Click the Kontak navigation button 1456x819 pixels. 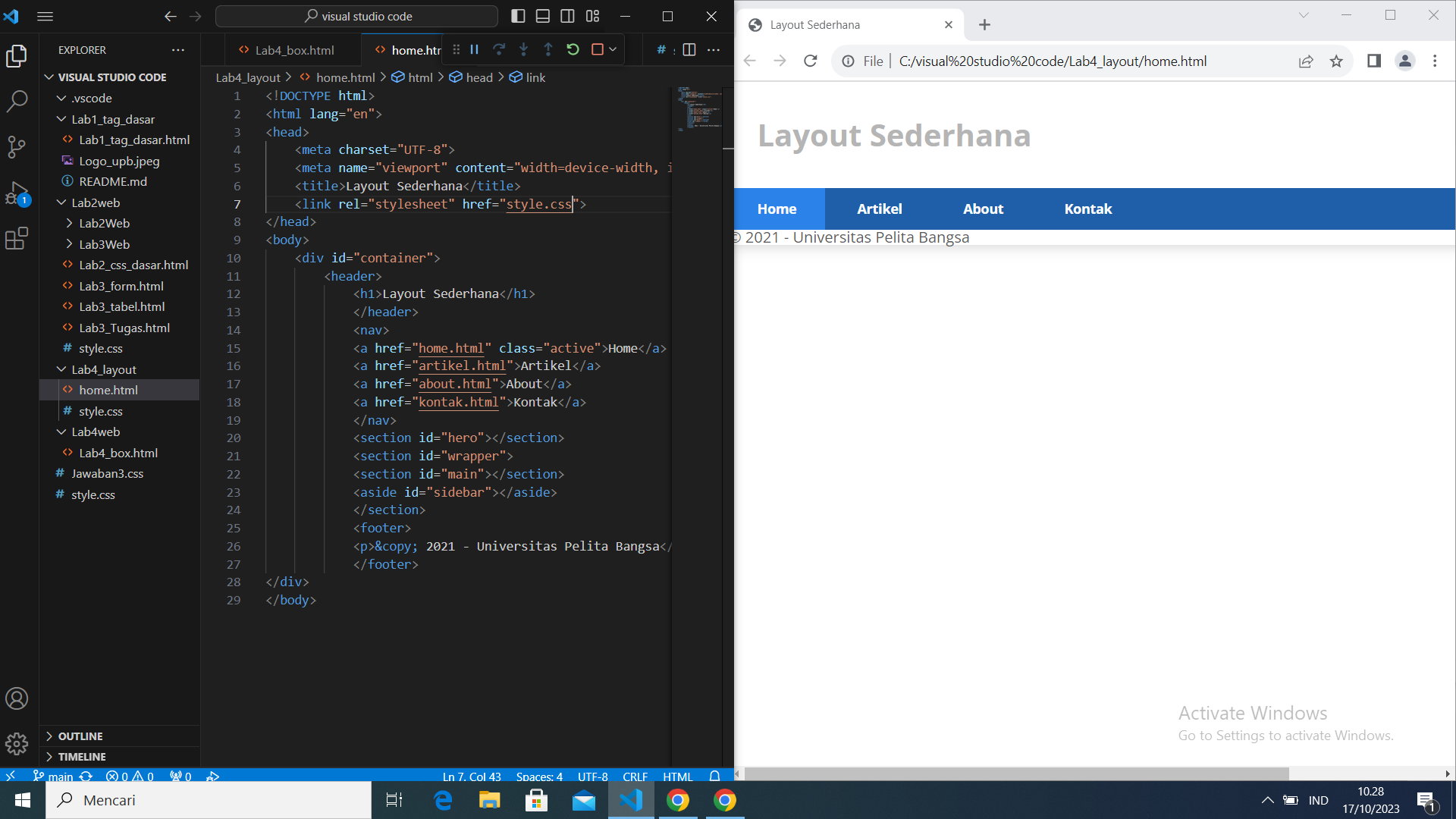(1087, 209)
